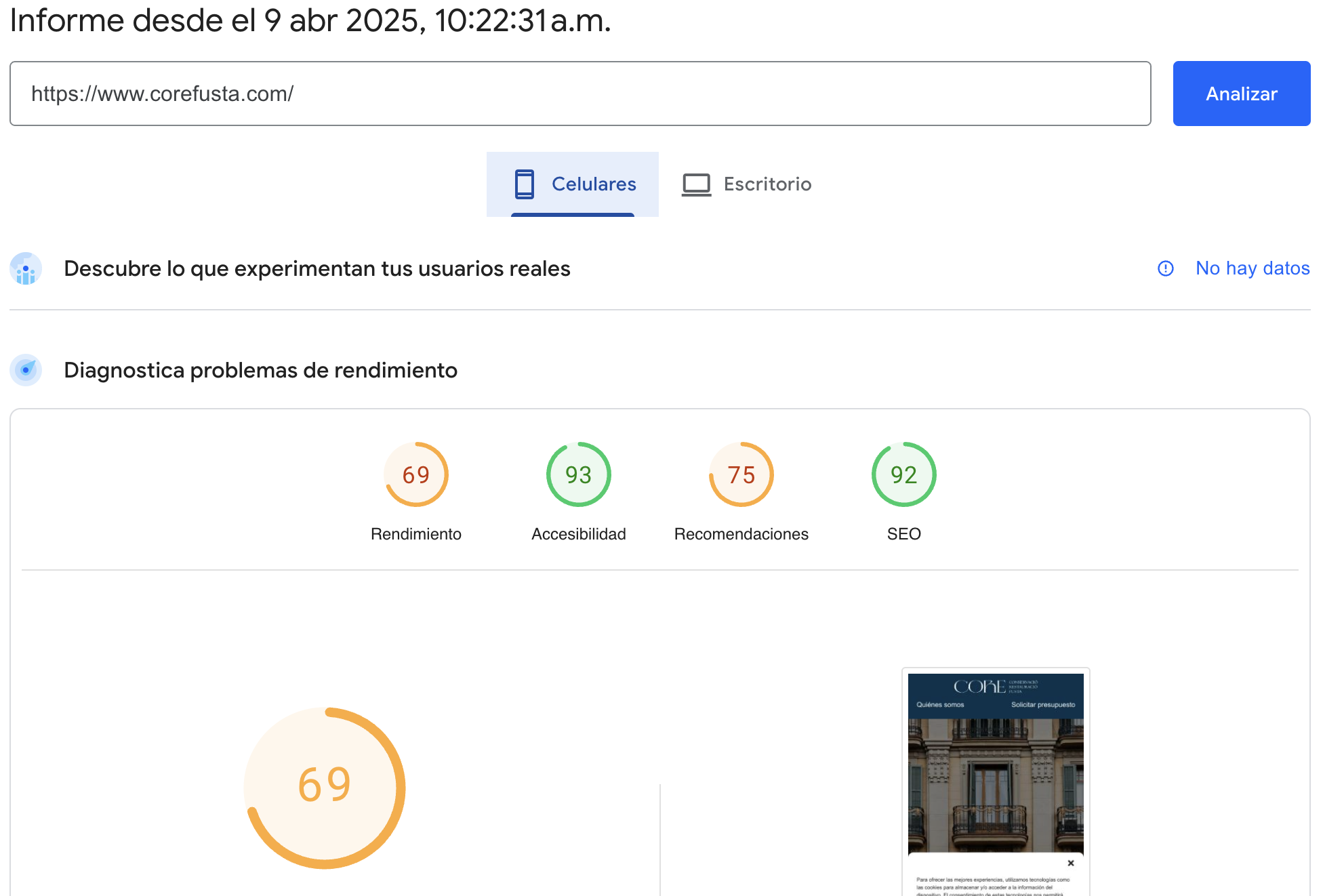Click the Diagnostica problemas de rendimiento heading
Image resolution: width=1323 pixels, height=896 pixels.
[x=260, y=370]
